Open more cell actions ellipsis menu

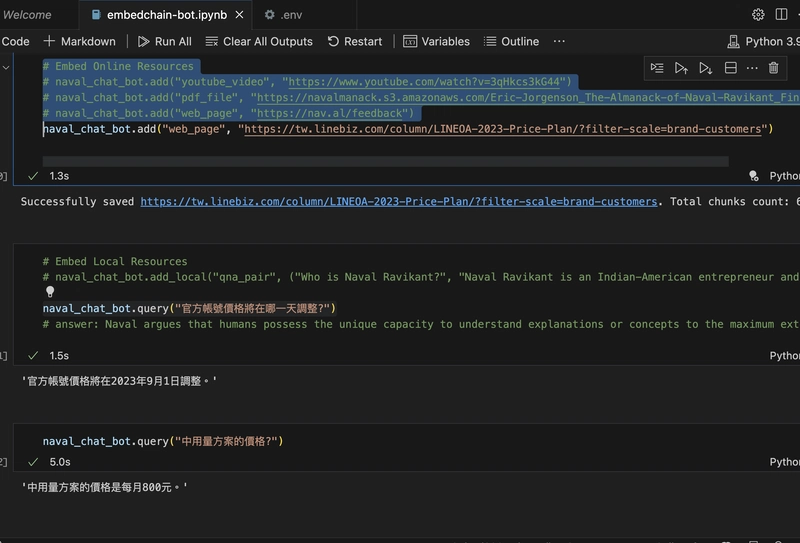click(x=752, y=68)
